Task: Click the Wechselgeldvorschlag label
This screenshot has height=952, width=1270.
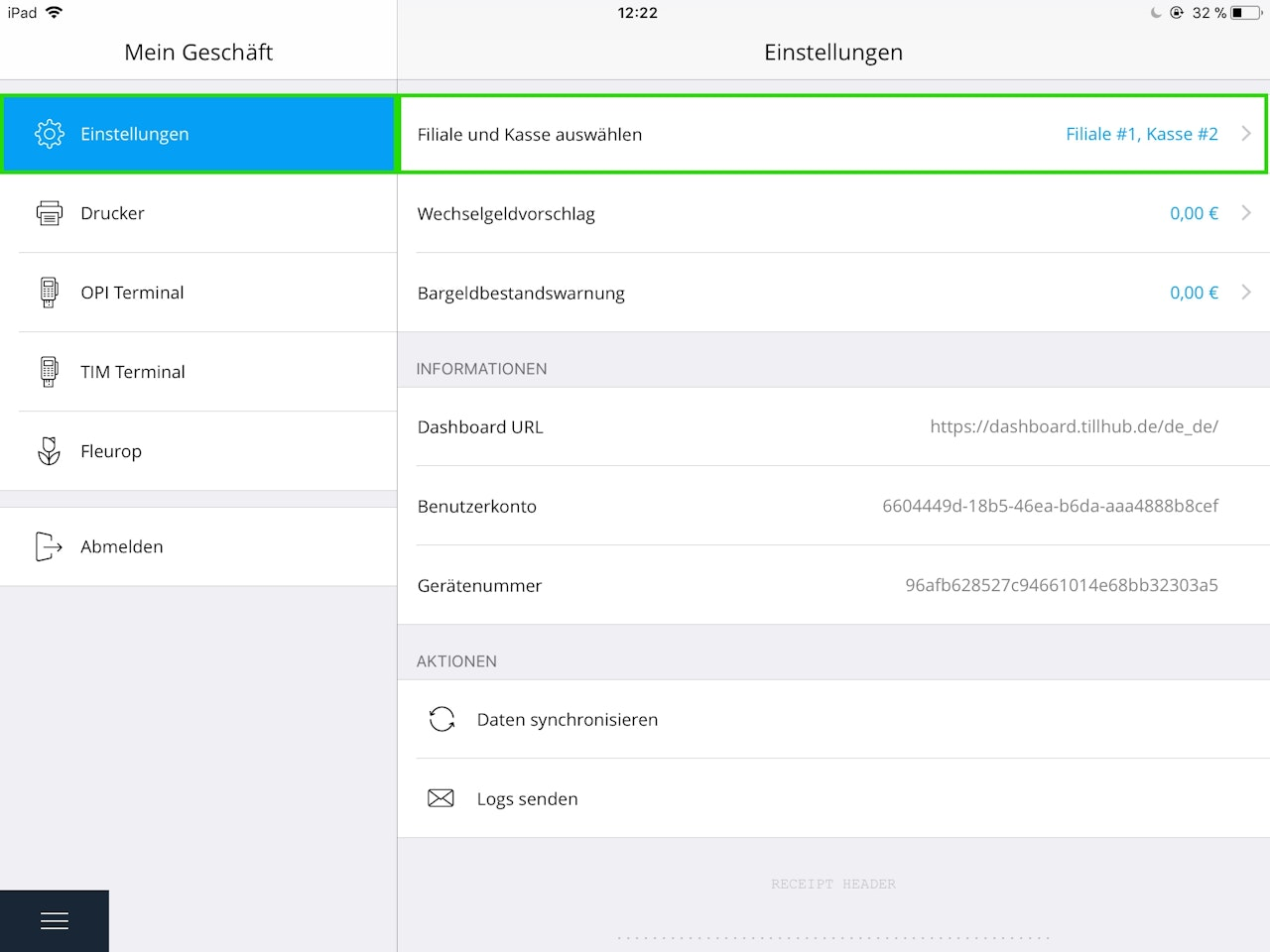Action: tap(506, 214)
